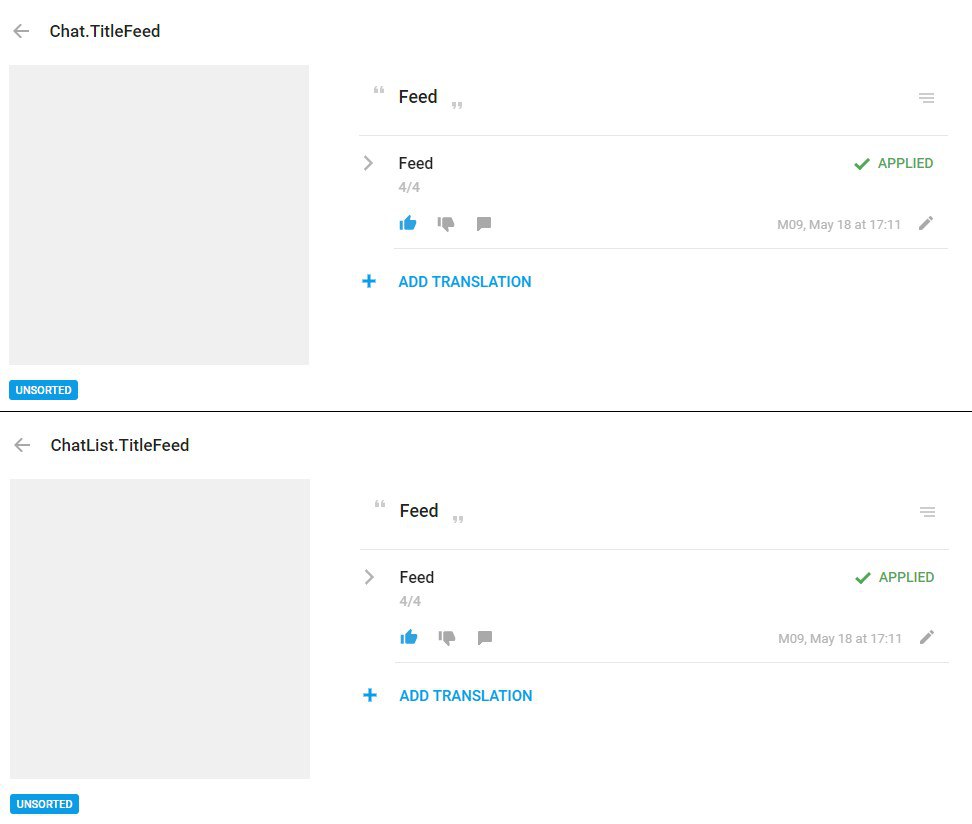Click the Unsorted tag below Chat.TitleFeed

coord(44,390)
